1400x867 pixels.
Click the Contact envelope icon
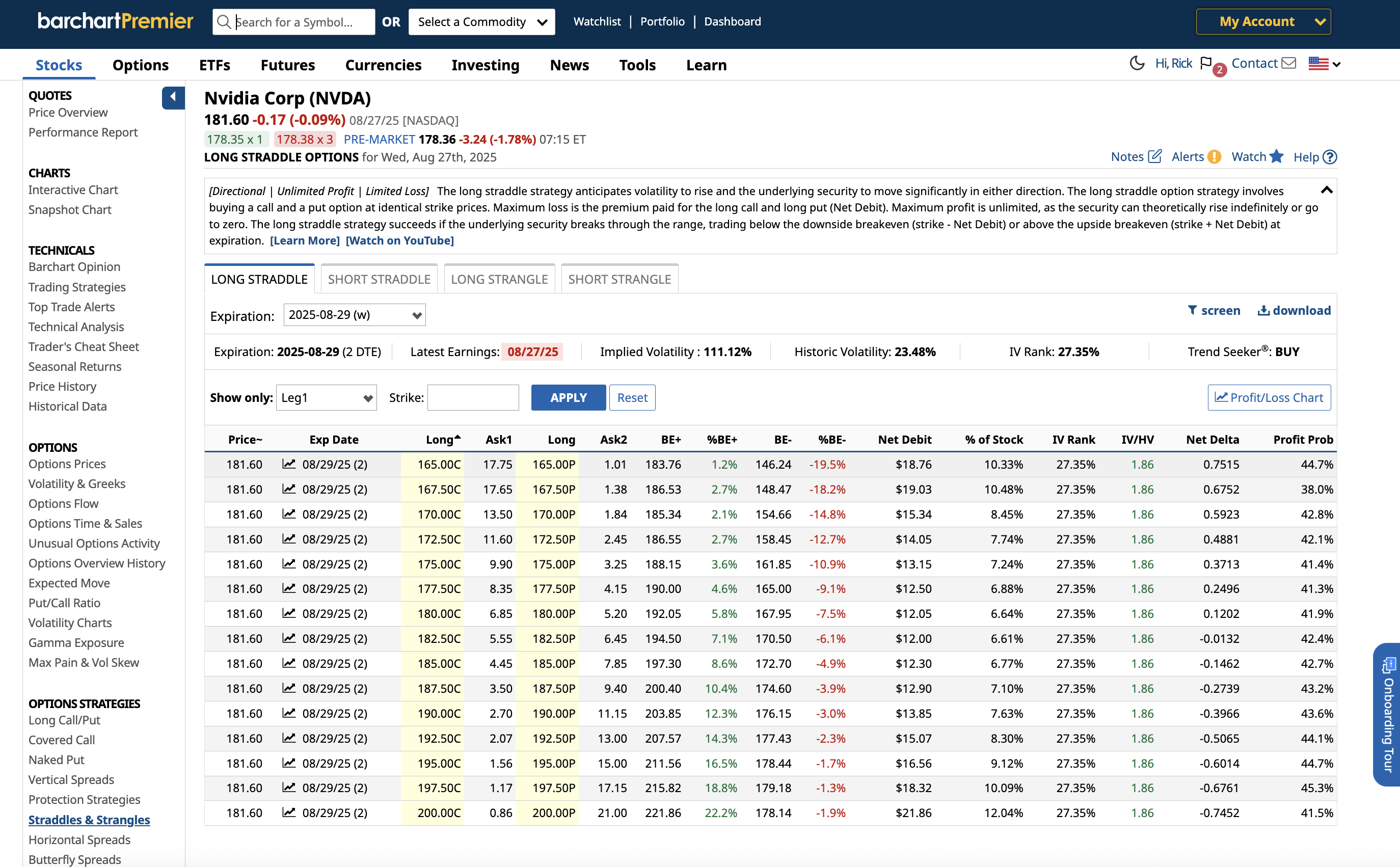[x=1289, y=63]
